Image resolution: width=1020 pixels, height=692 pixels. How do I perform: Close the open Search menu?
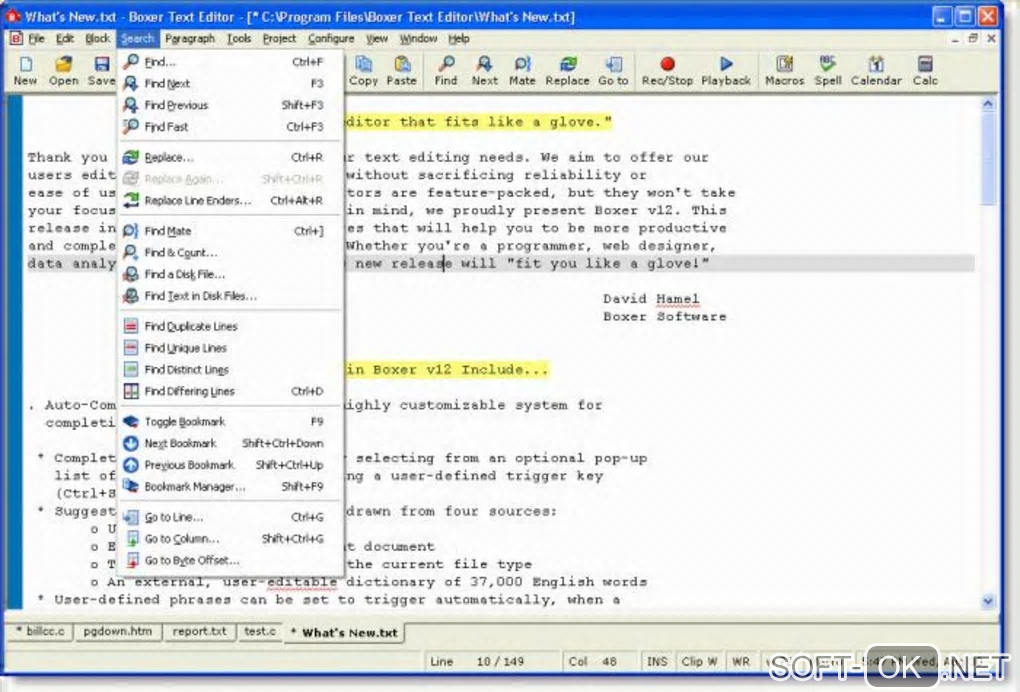pyautogui.click(x=137, y=38)
